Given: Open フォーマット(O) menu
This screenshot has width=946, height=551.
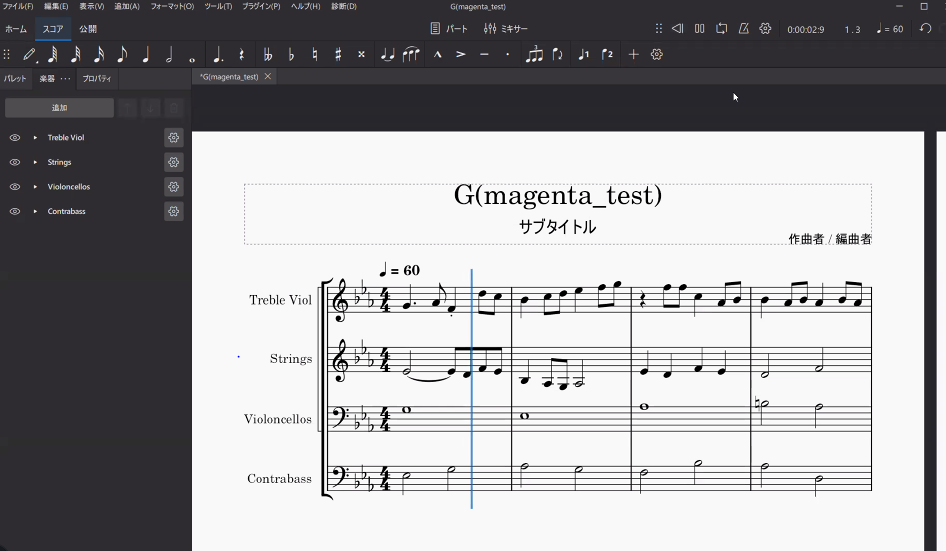Looking at the screenshot, I should 172,6.
